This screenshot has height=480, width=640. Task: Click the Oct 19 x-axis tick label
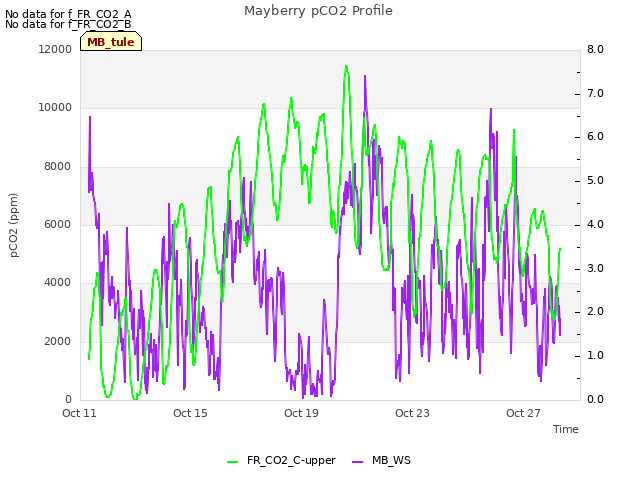(301, 413)
